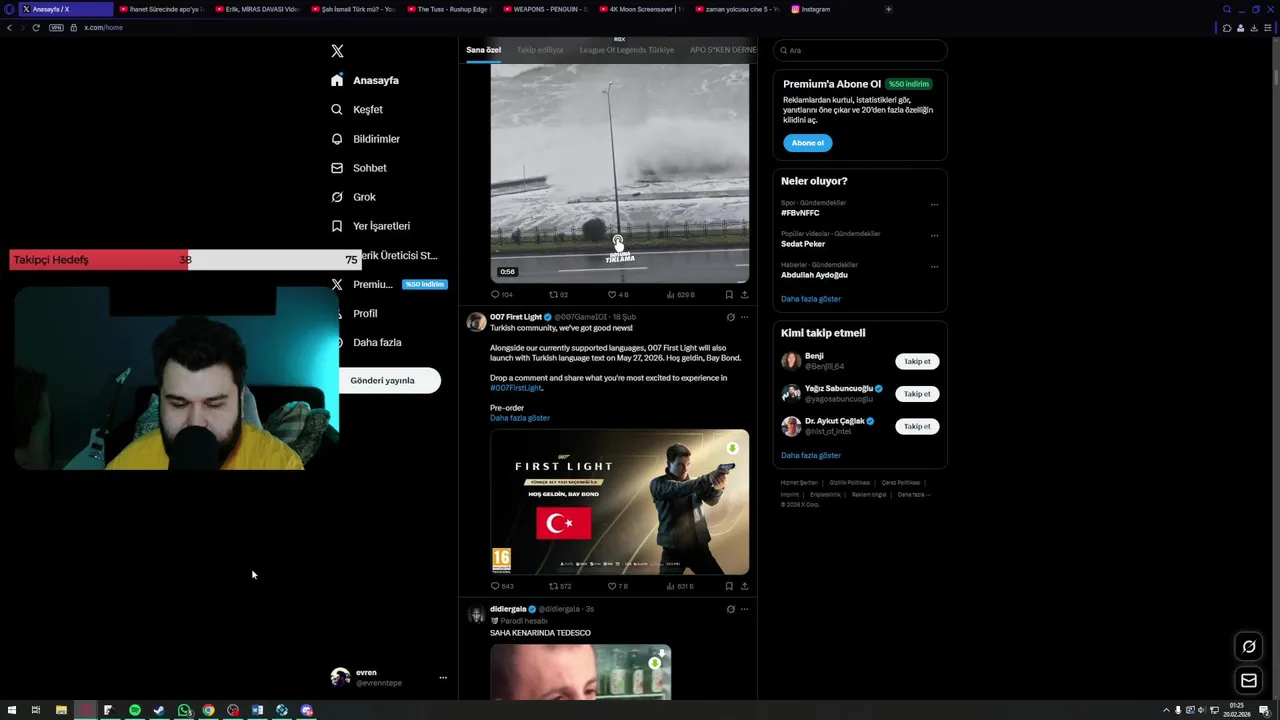Viewport: 1280px width, 720px height.
Task: Click Daha fazla göster under trends
Action: (811, 299)
